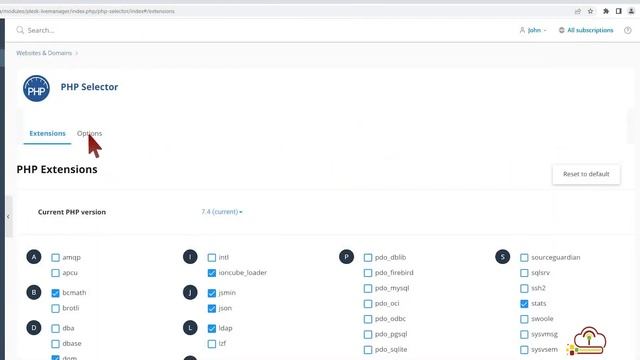Click the letter B group badge
640x360 pixels.
pos(34,292)
